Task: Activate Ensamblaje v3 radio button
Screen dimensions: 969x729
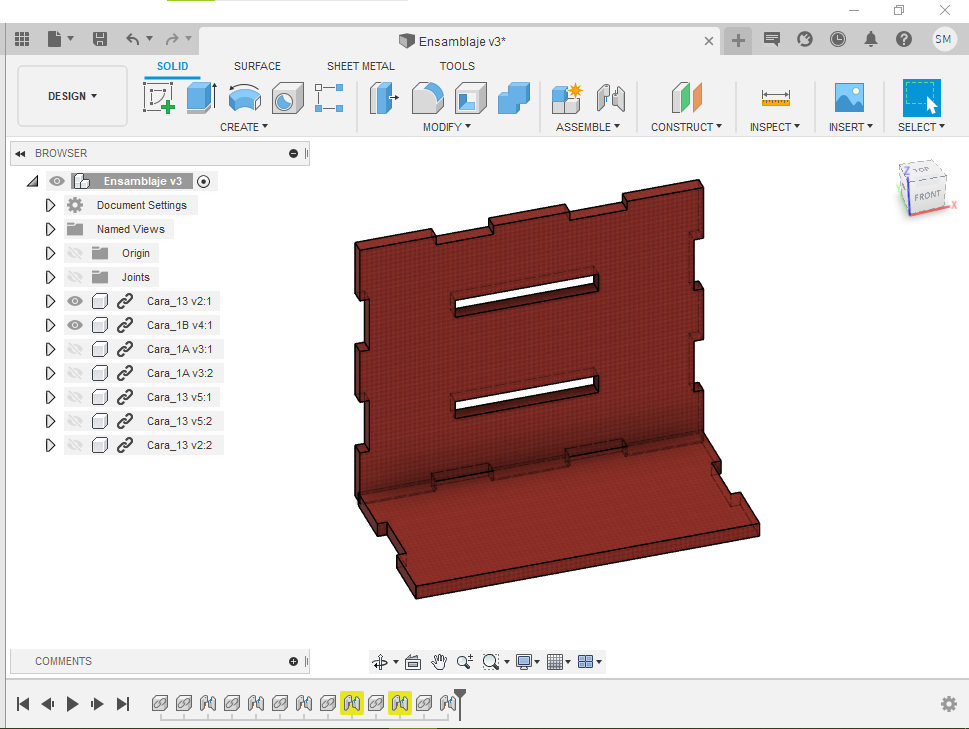Action: [x=203, y=181]
